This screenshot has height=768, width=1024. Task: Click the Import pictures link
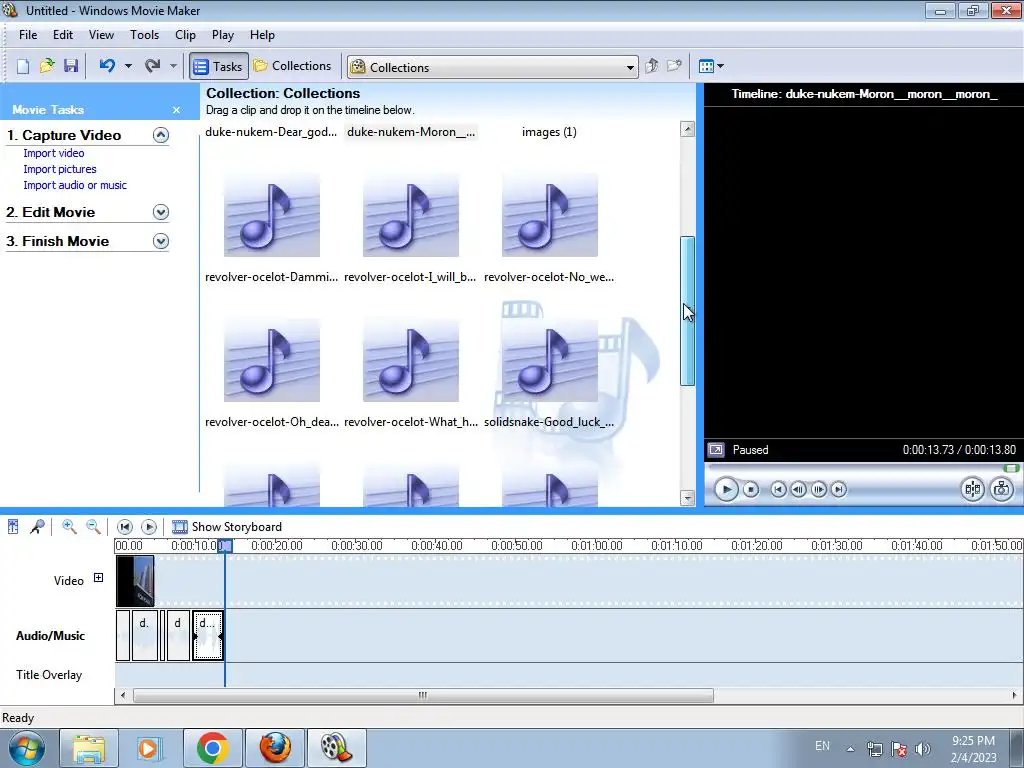click(x=60, y=169)
